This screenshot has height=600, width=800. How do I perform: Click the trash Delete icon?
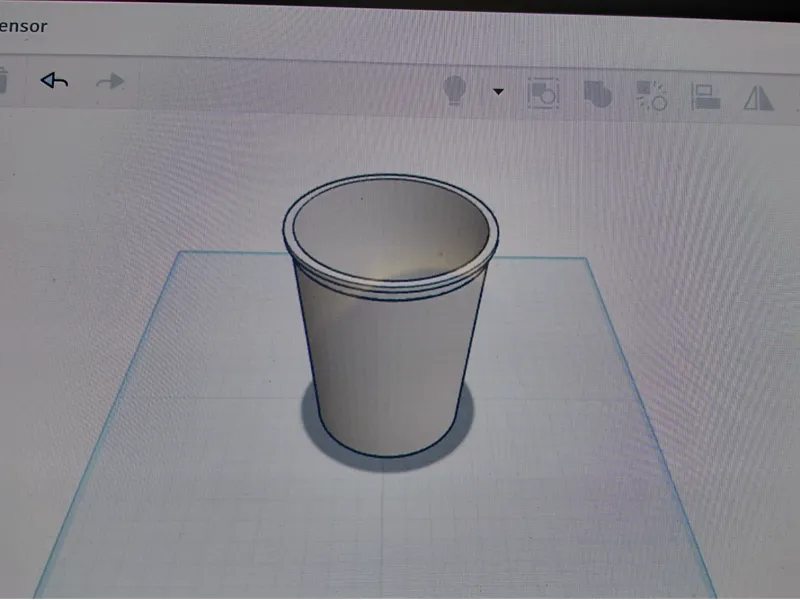click(x=3, y=81)
